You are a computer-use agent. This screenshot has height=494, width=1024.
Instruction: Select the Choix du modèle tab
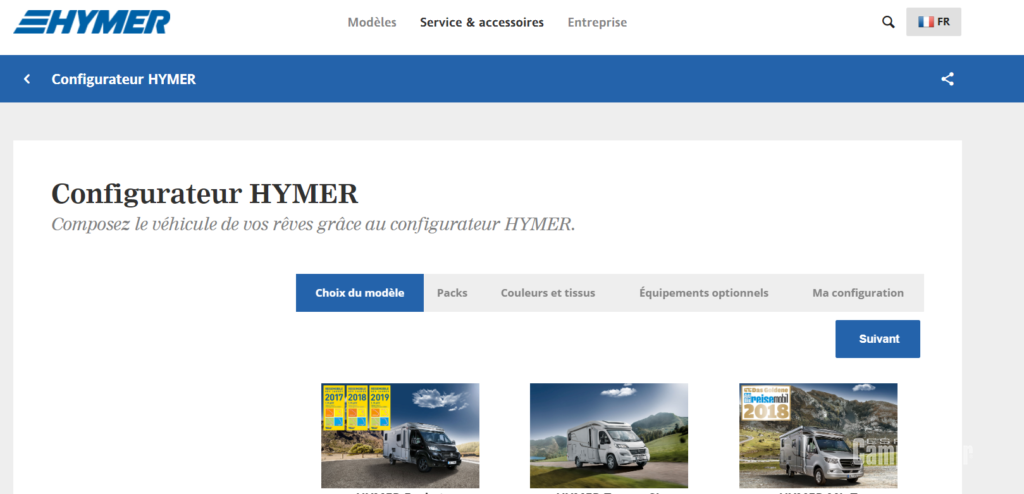[x=360, y=293]
